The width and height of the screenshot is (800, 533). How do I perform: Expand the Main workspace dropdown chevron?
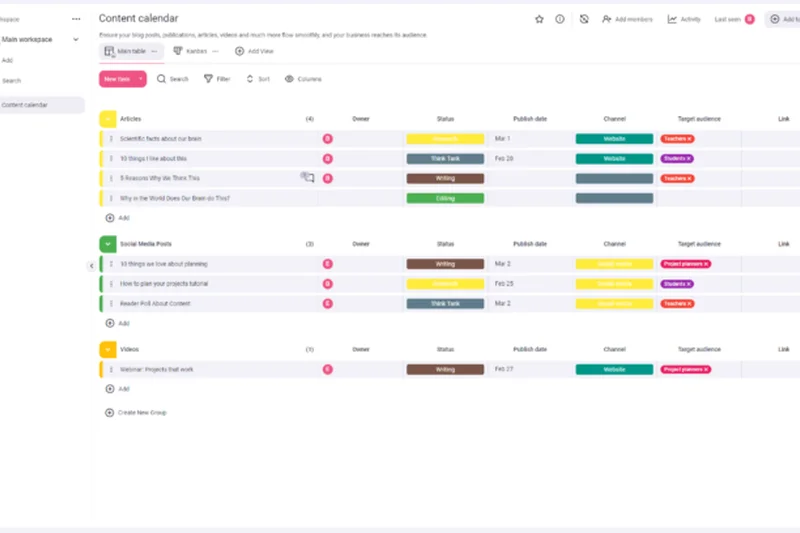76,40
